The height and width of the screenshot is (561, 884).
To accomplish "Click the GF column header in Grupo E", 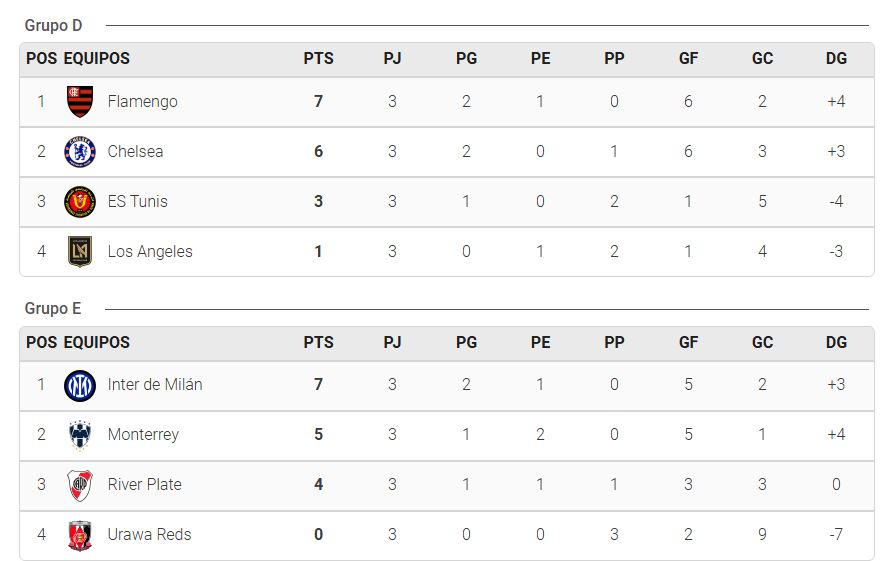I will tap(688, 342).
